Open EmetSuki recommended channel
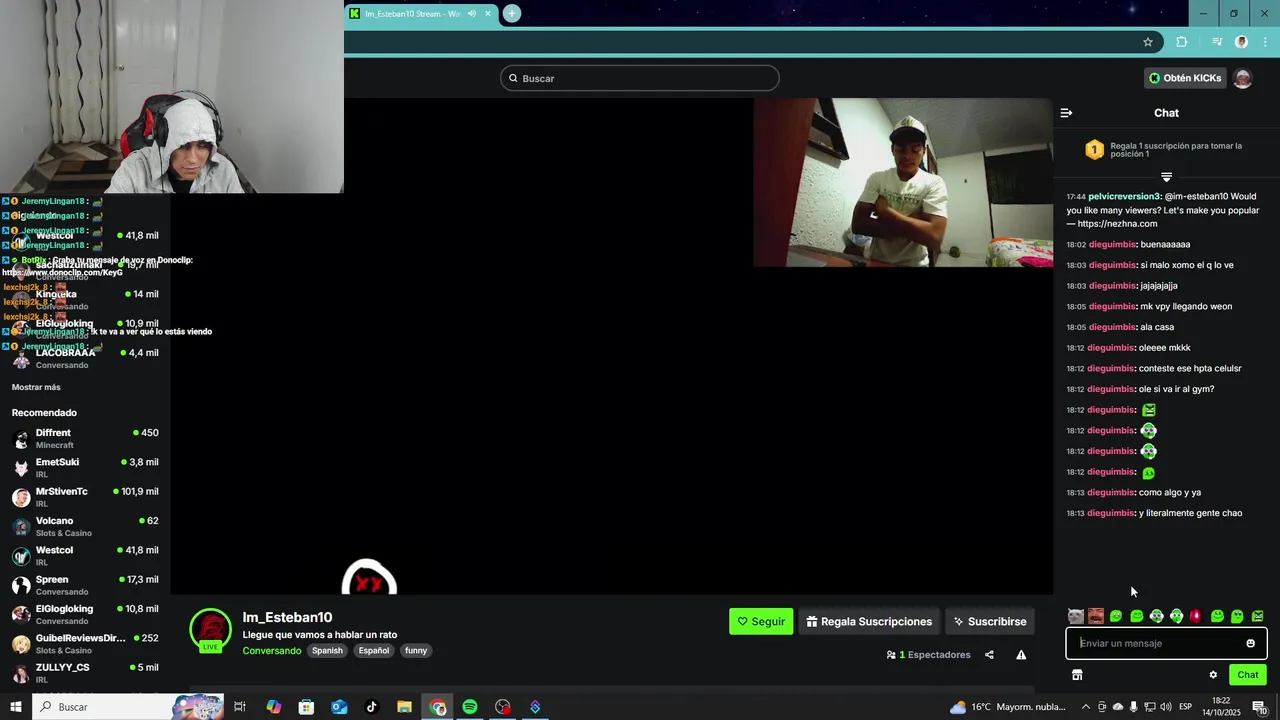This screenshot has height=720, width=1280. click(85, 468)
